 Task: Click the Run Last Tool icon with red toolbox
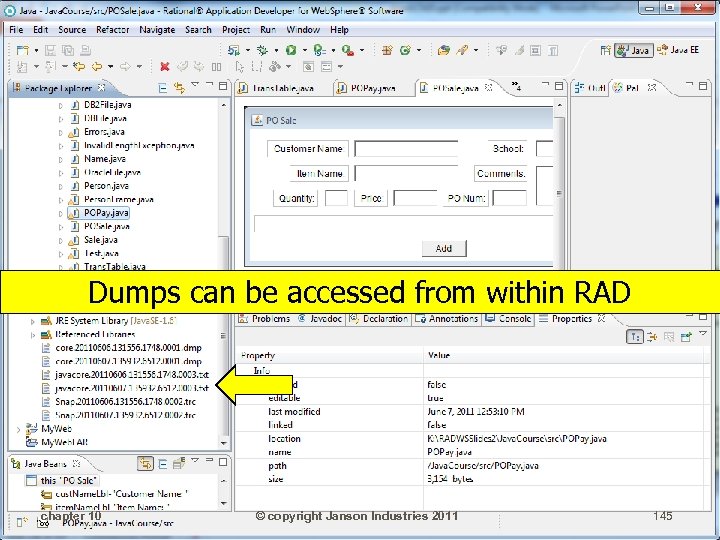[x=348, y=50]
